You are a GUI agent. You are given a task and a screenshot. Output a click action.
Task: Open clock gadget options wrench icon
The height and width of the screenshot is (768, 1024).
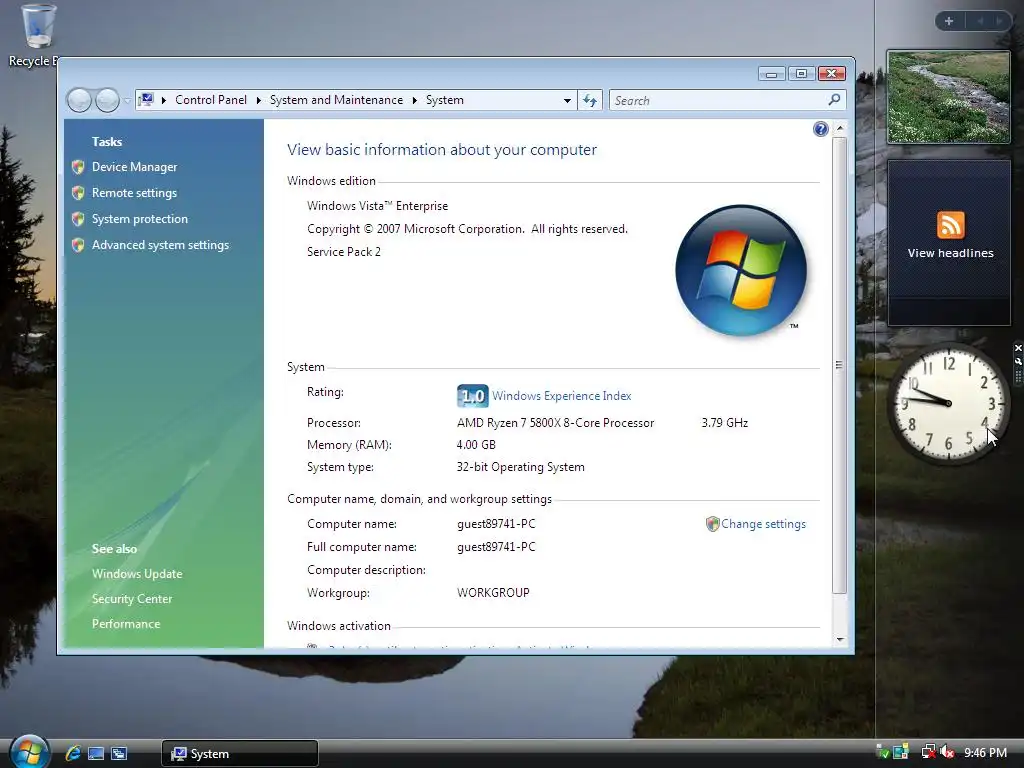[x=1018, y=361]
